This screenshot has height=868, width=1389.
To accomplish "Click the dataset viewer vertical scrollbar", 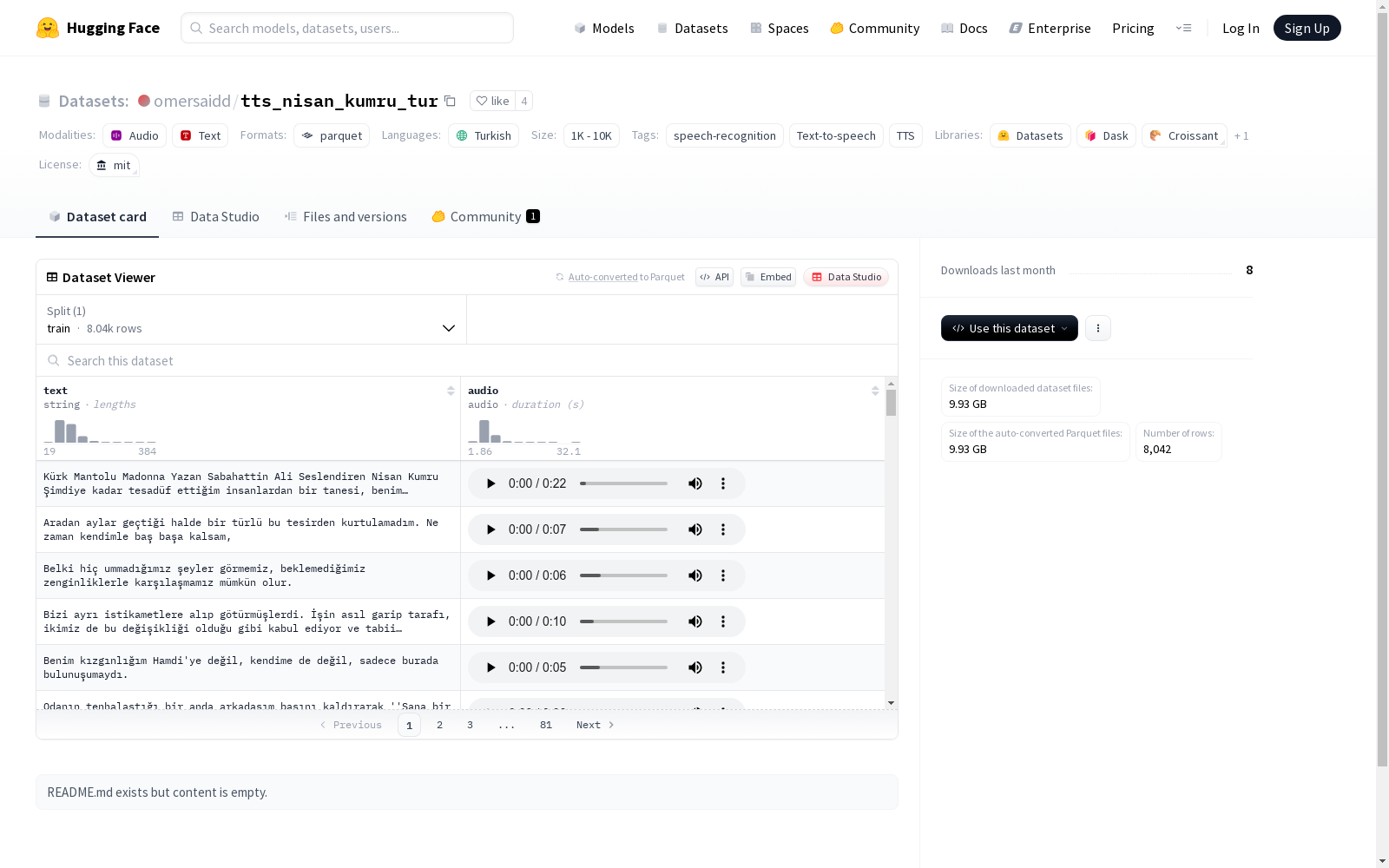I will pos(892,543).
